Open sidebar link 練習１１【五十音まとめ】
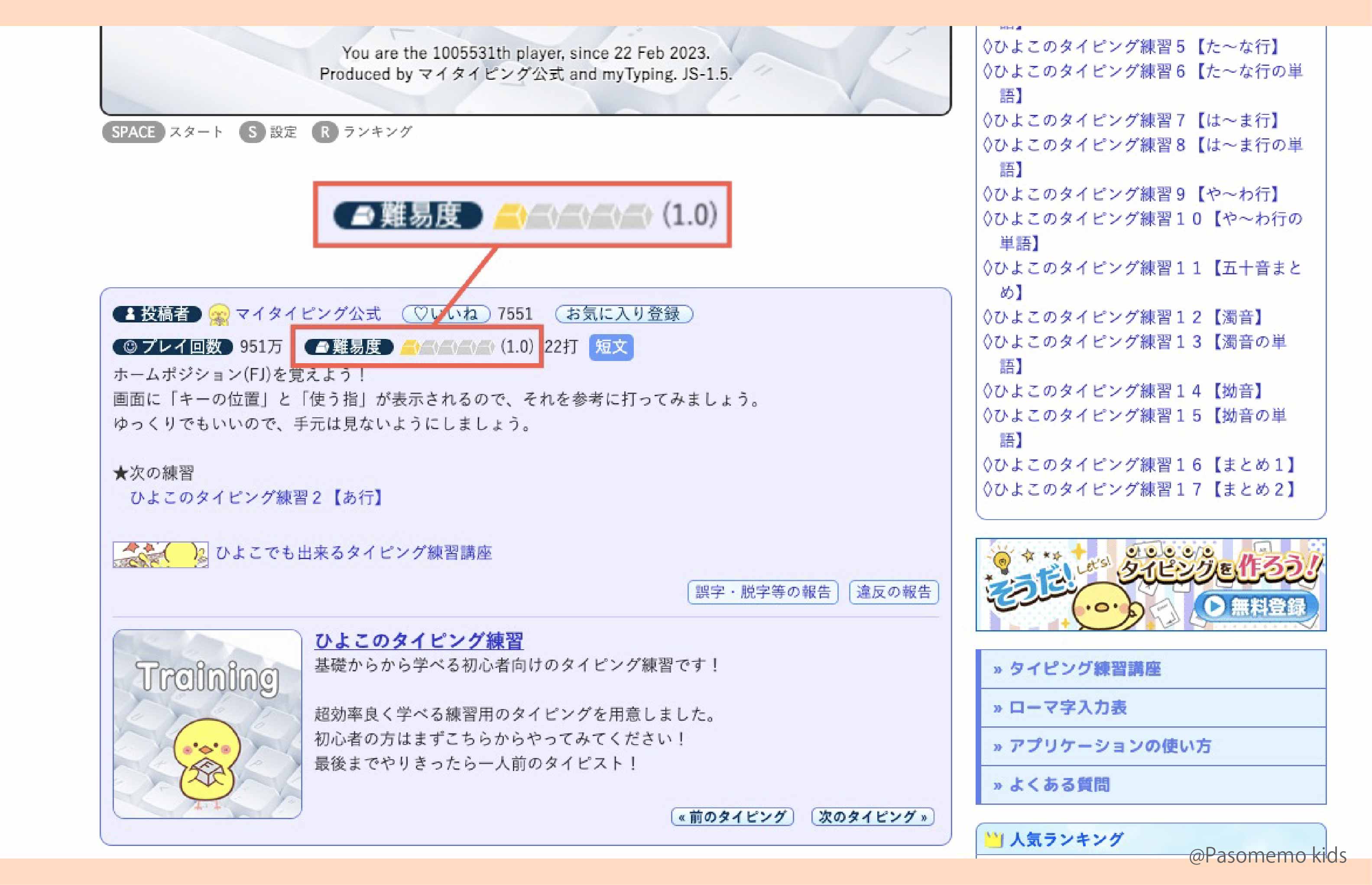The height and width of the screenshot is (885, 1372). (x=1143, y=280)
